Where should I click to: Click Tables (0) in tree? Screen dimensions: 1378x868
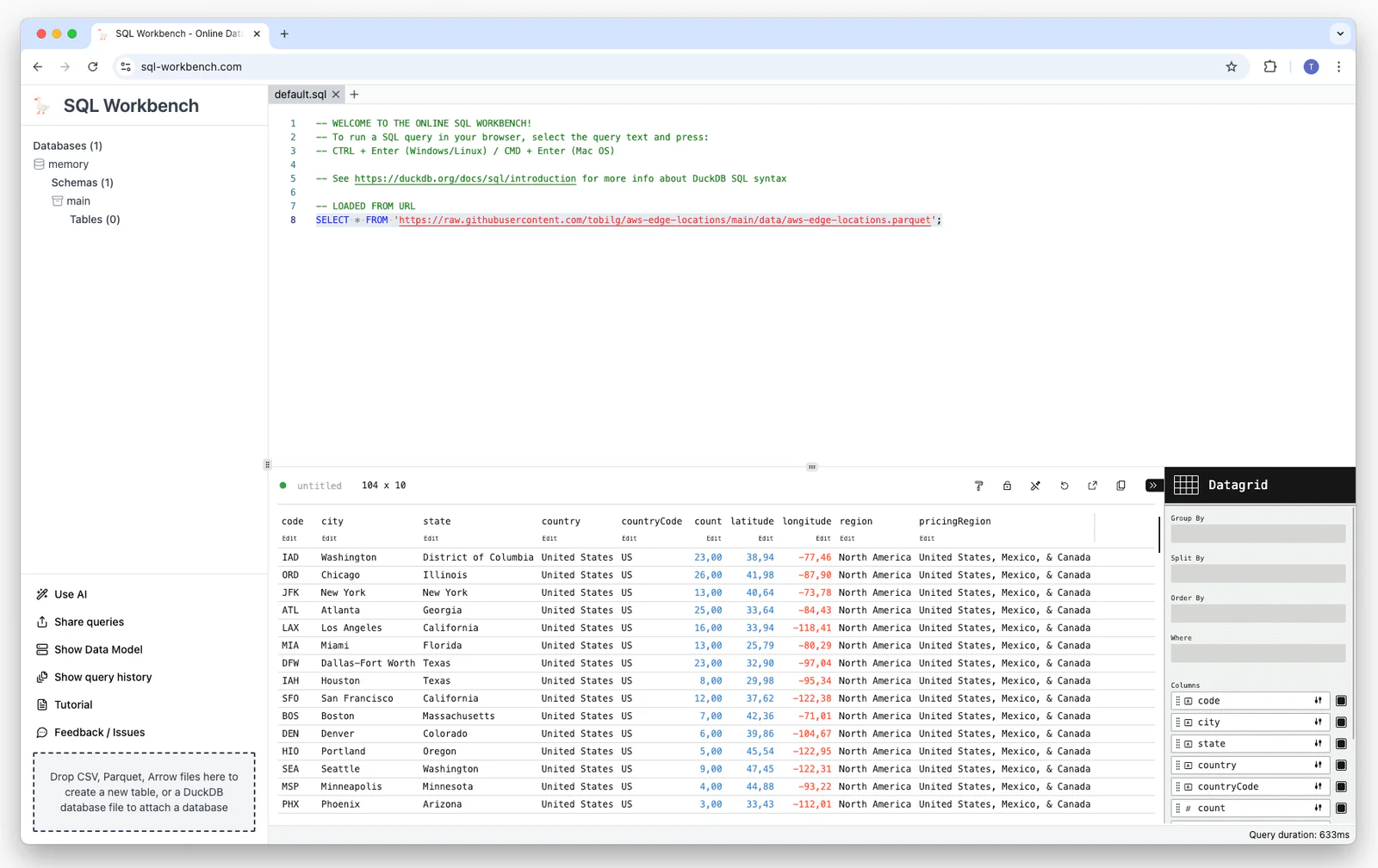pyautogui.click(x=95, y=220)
